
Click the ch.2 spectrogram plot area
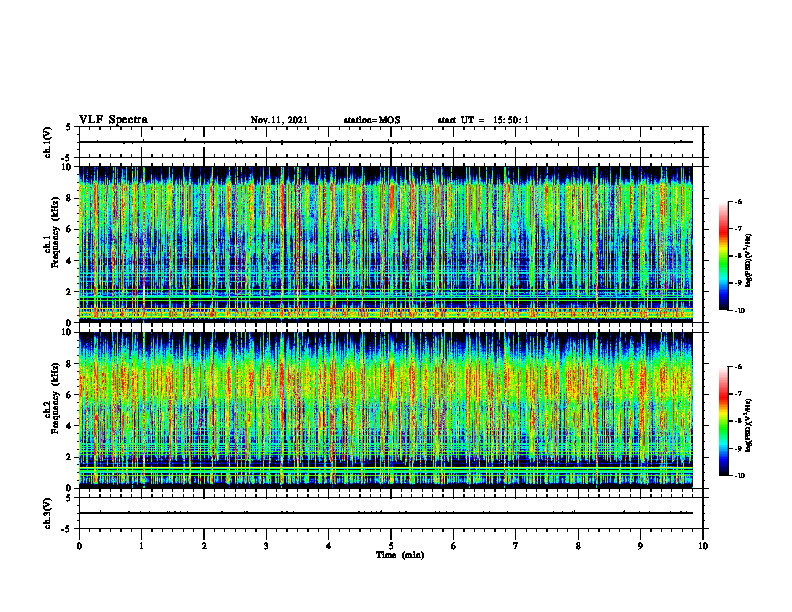386,410
